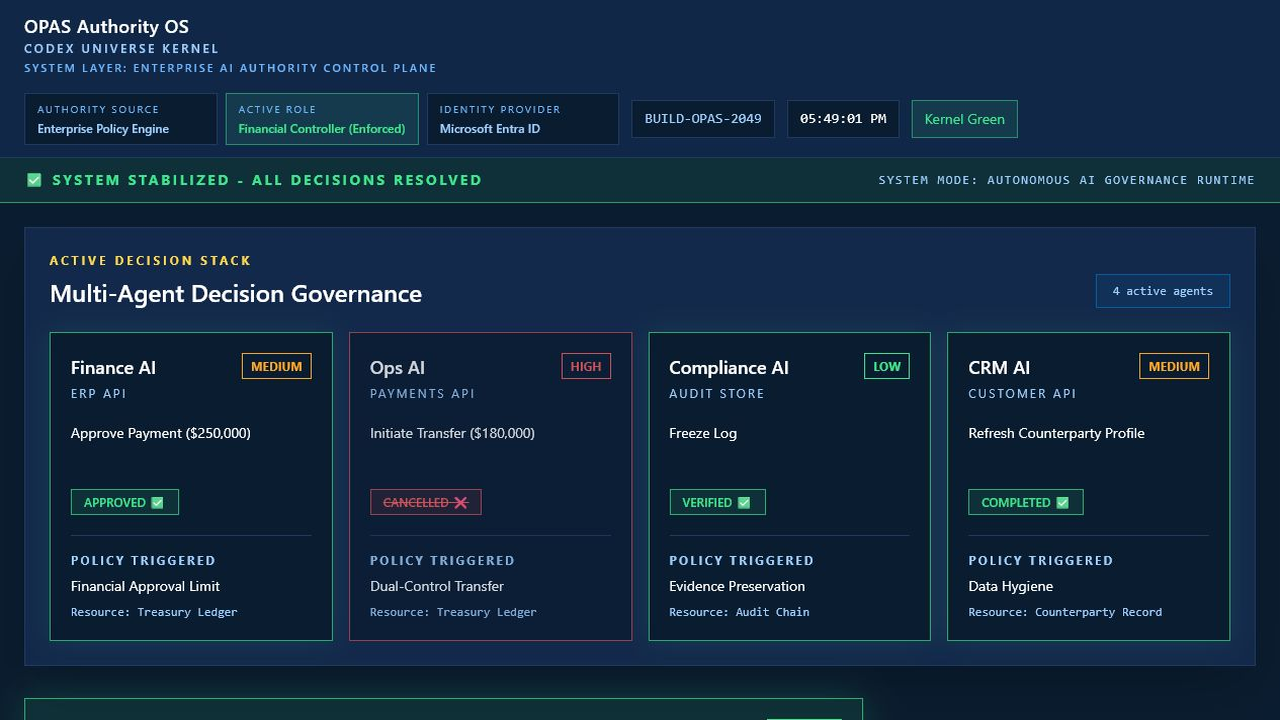Click Resource: Audit Chain text
Viewport: 1280px width, 720px height.
coord(739,612)
